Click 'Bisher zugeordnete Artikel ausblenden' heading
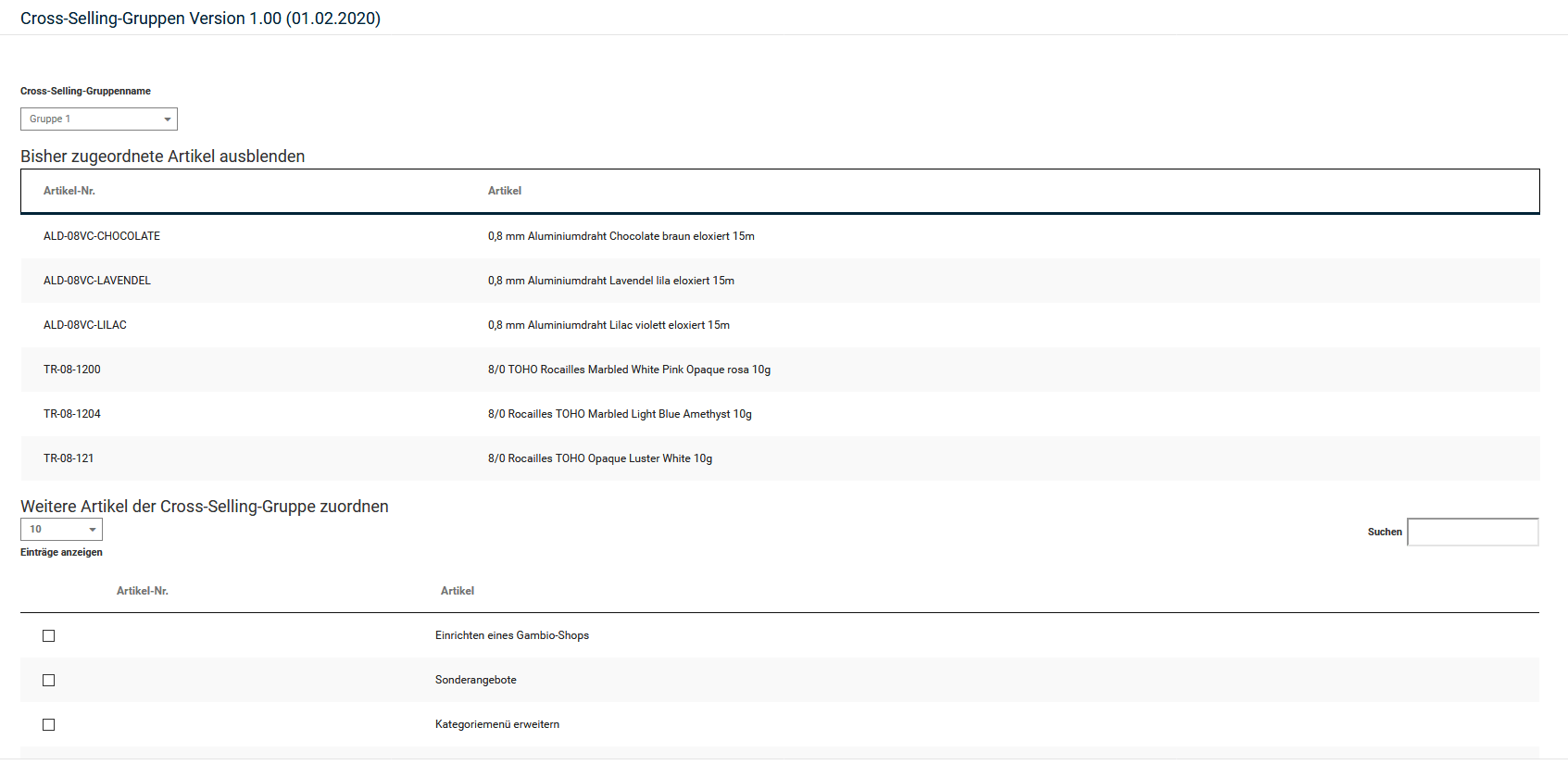The height and width of the screenshot is (765, 1568). (x=163, y=157)
